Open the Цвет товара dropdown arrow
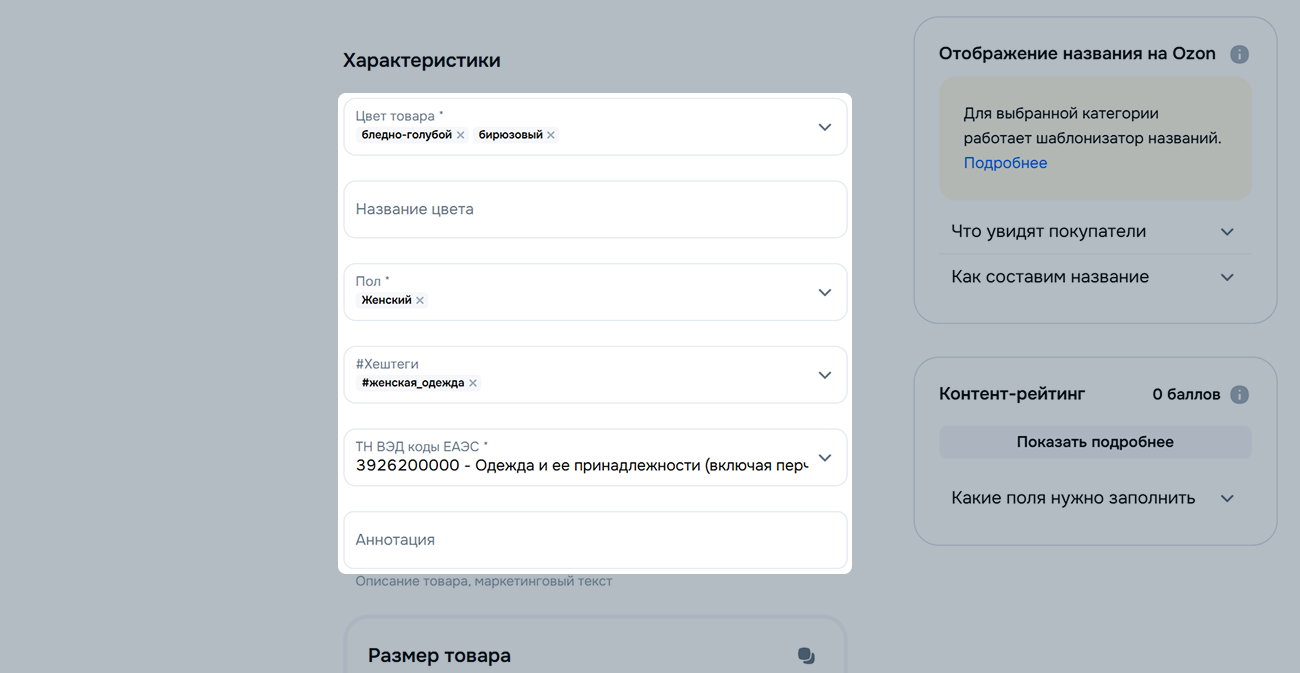The image size is (1300, 673). pyautogui.click(x=824, y=127)
